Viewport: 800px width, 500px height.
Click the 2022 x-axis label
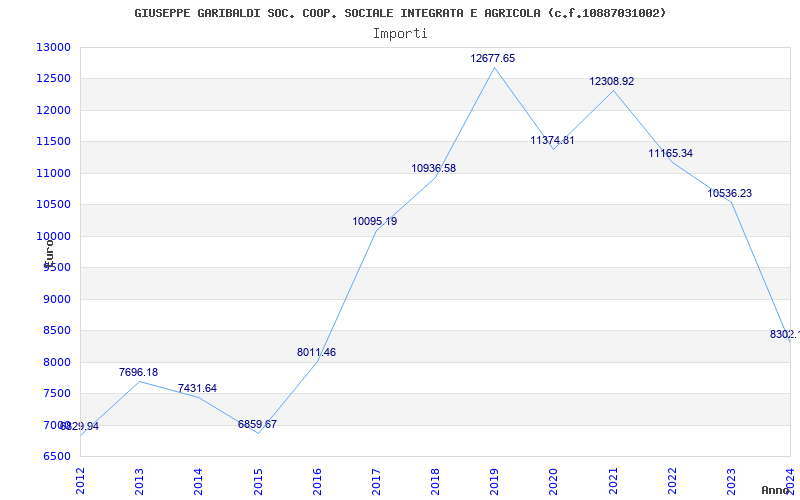pyautogui.click(x=672, y=481)
